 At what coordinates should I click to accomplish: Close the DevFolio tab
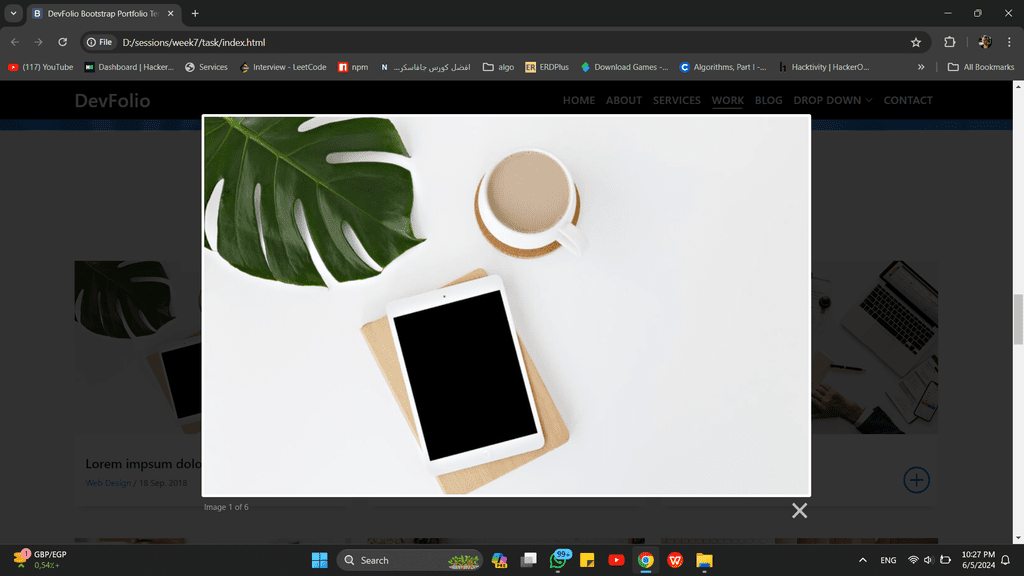(x=170, y=13)
